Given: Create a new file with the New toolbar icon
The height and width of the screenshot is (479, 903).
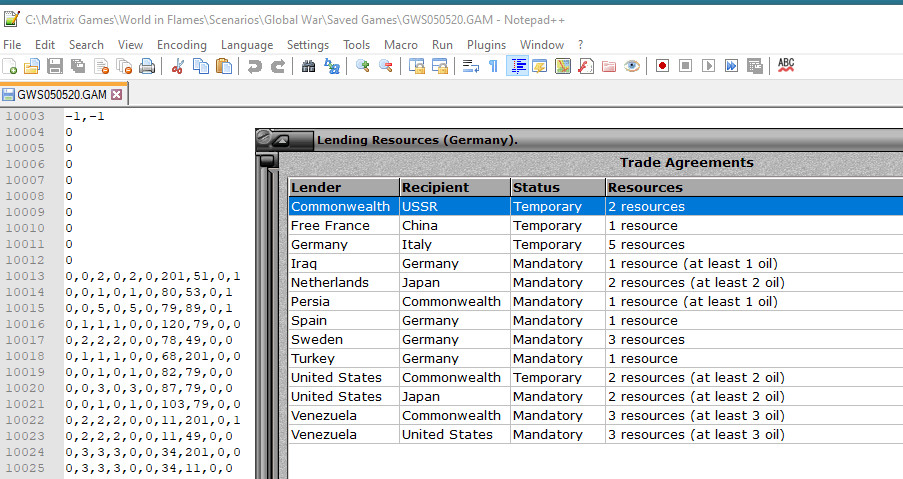Looking at the screenshot, I should [10, 66].
